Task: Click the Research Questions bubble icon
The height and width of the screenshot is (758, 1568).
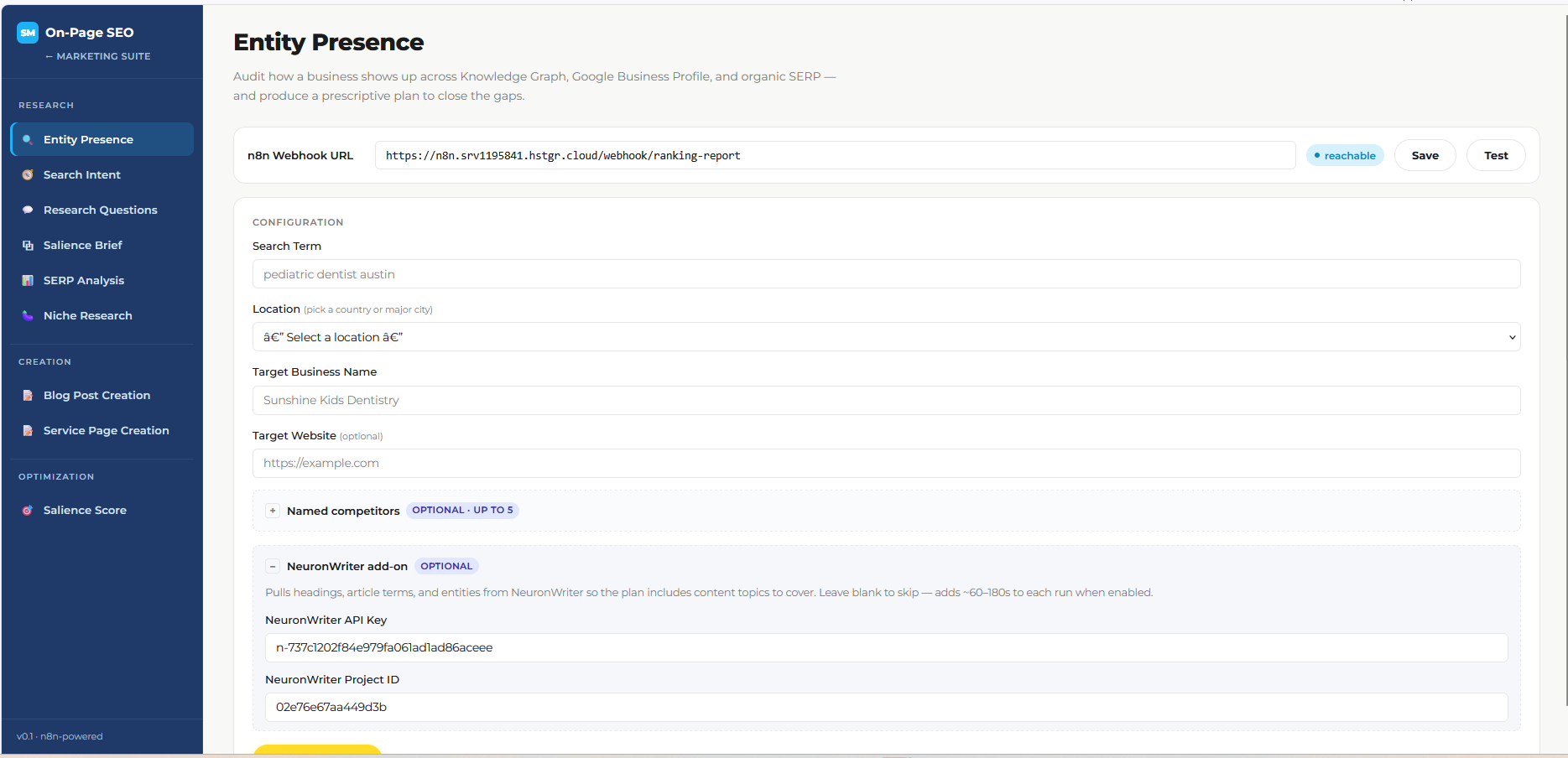Action: pyautogui.click(x=28, y=210)
